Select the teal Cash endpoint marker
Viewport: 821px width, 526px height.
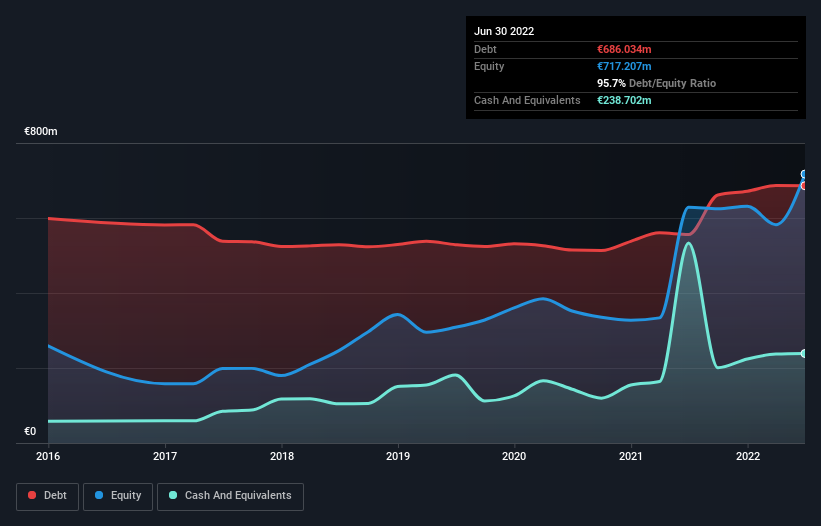[804, 354]
